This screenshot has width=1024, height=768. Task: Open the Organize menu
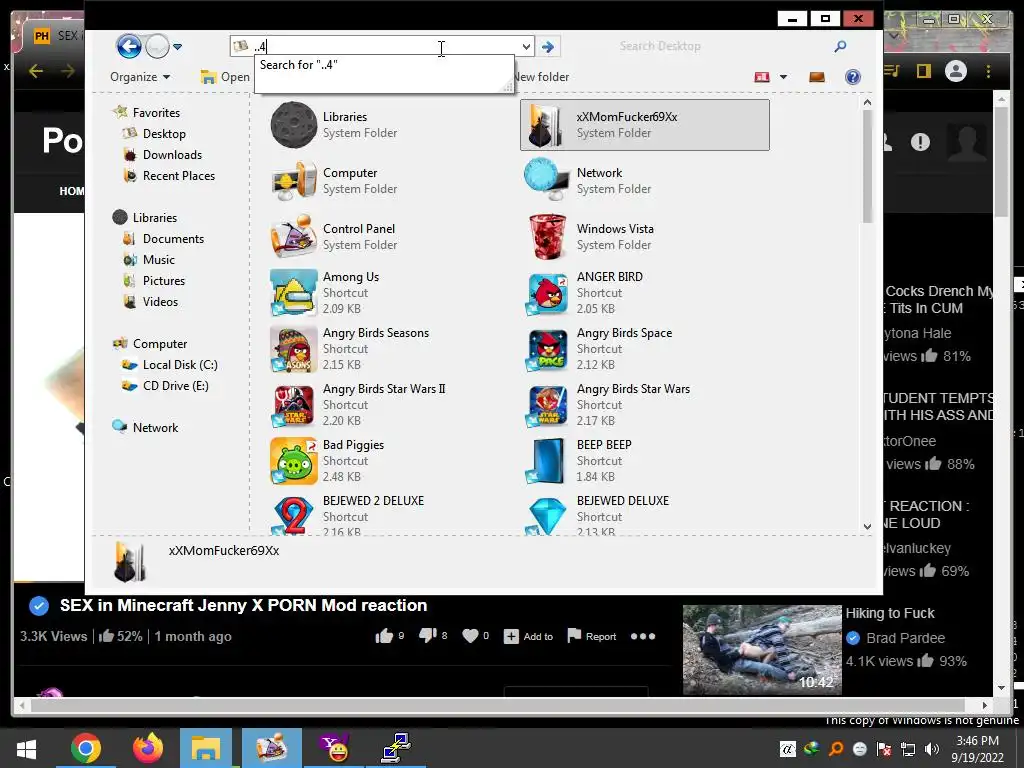click(x=140, y=77)
